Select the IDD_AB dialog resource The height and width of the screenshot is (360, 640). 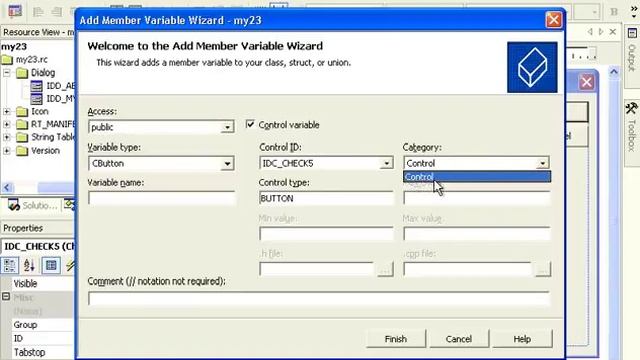pos(60,86)
